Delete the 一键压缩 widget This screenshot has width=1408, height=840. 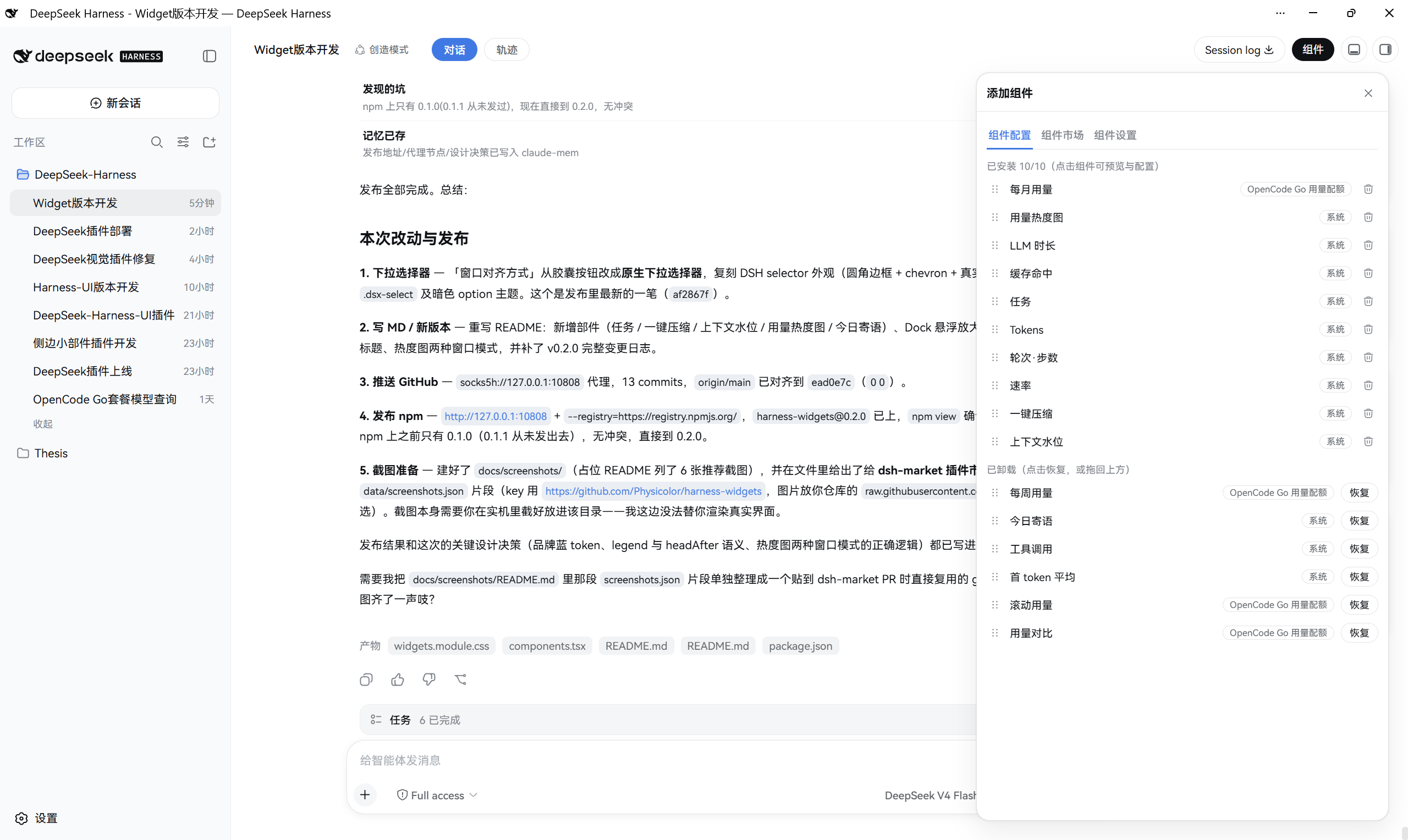pos(1368,413)
